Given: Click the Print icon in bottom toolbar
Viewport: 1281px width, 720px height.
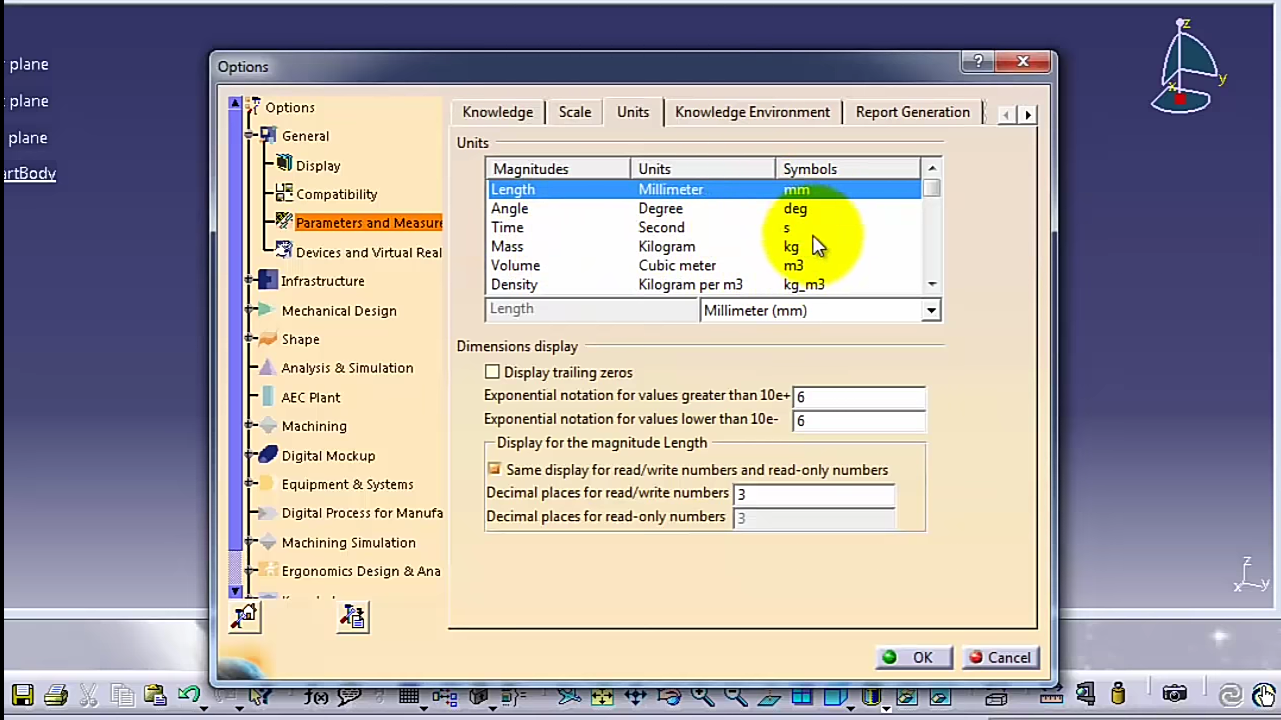Looking at the screenshot, I should (x=56, y=695).
